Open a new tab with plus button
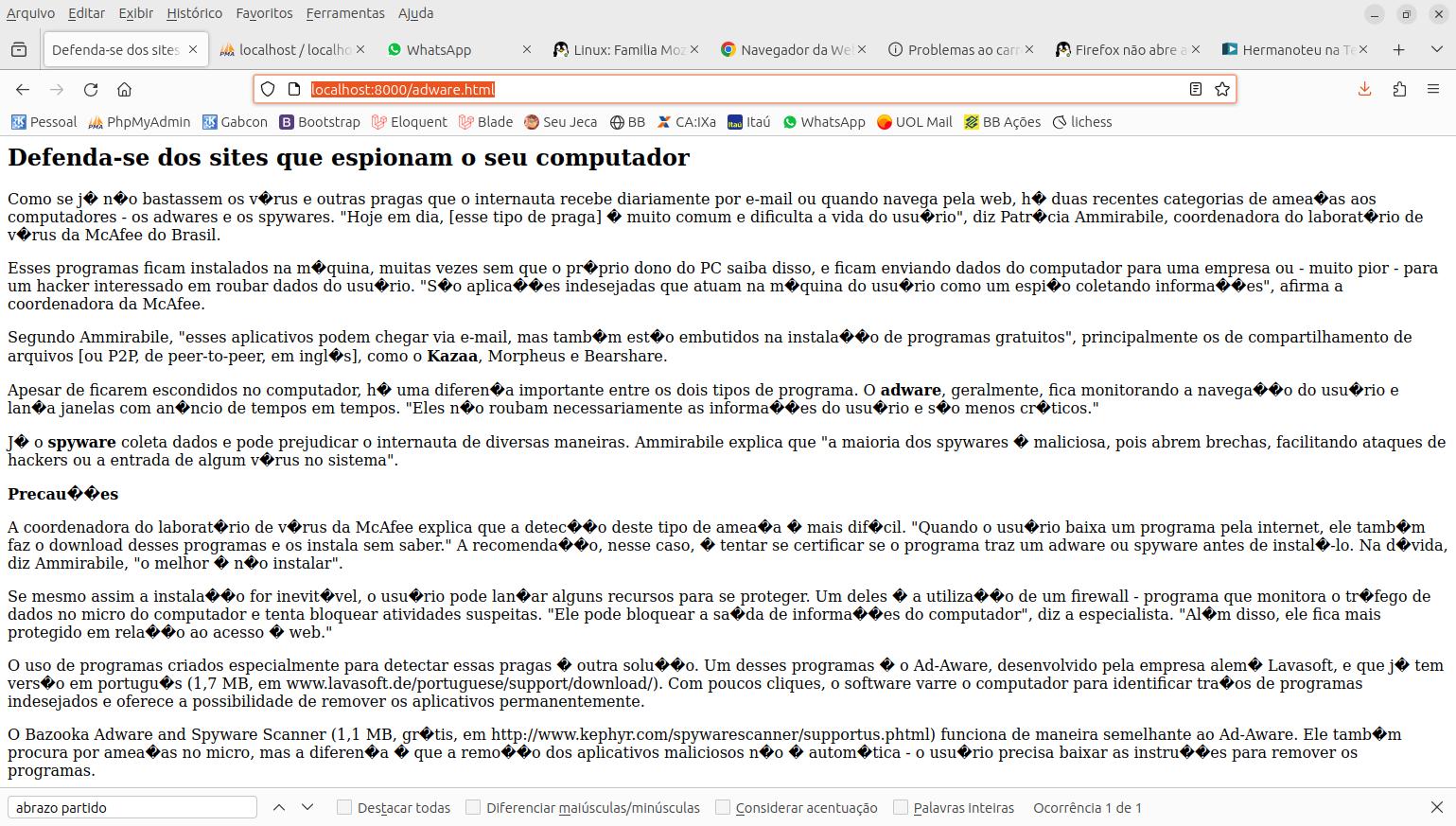The height and width of the screenshot is (826, 1456). pyautogui.click(x=1399, y=49)
